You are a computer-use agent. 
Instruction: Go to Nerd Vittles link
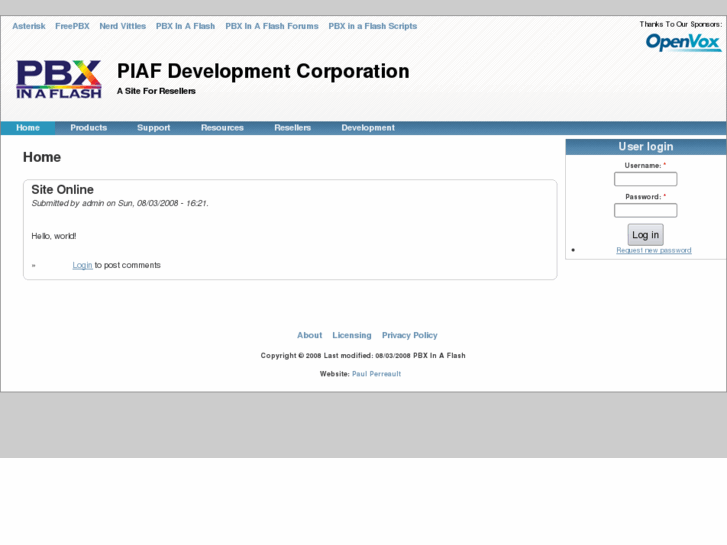point(122,26)
